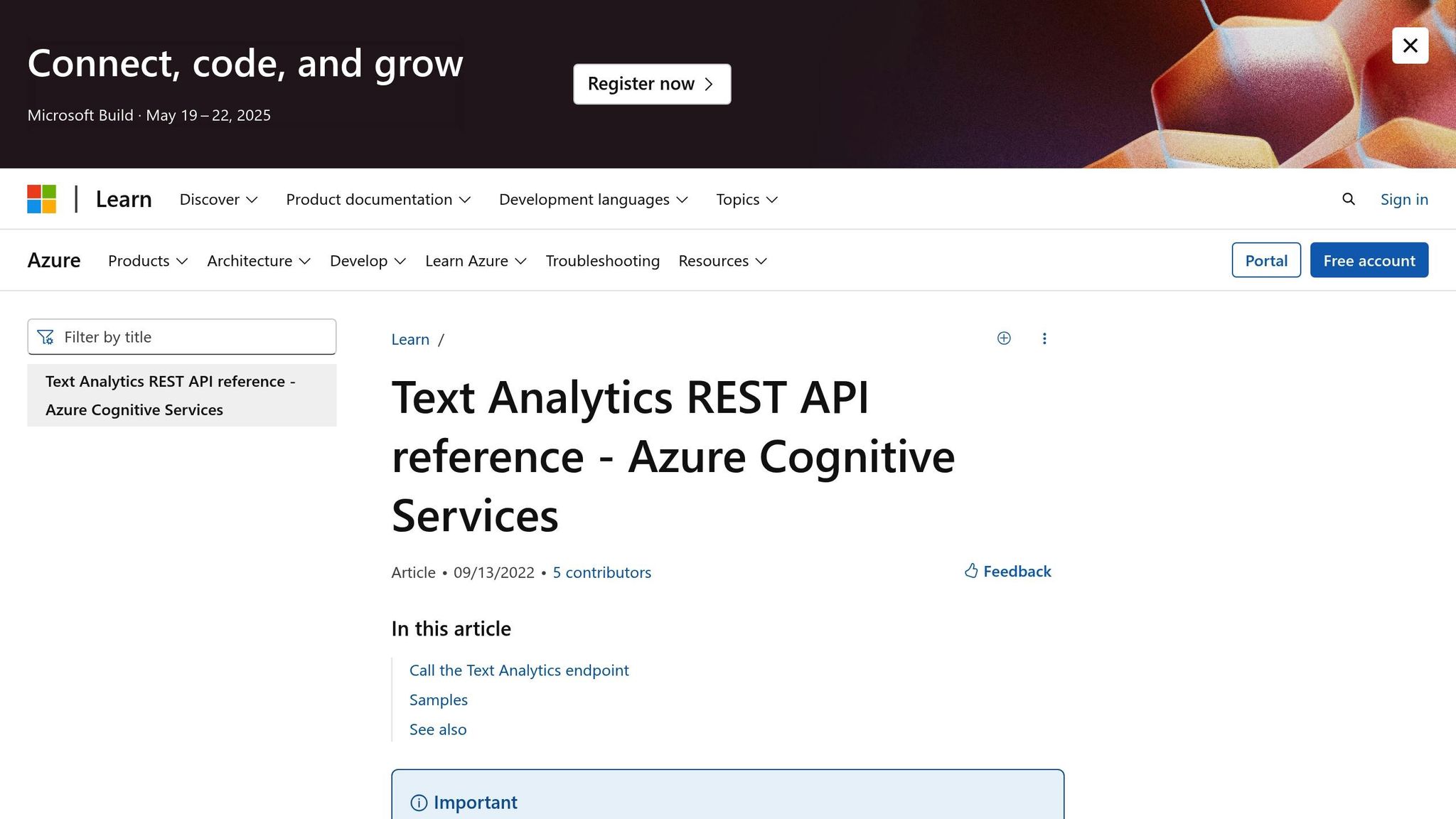Click Microsoft Build May 19–22, 2025 text

tap(149, 115)
